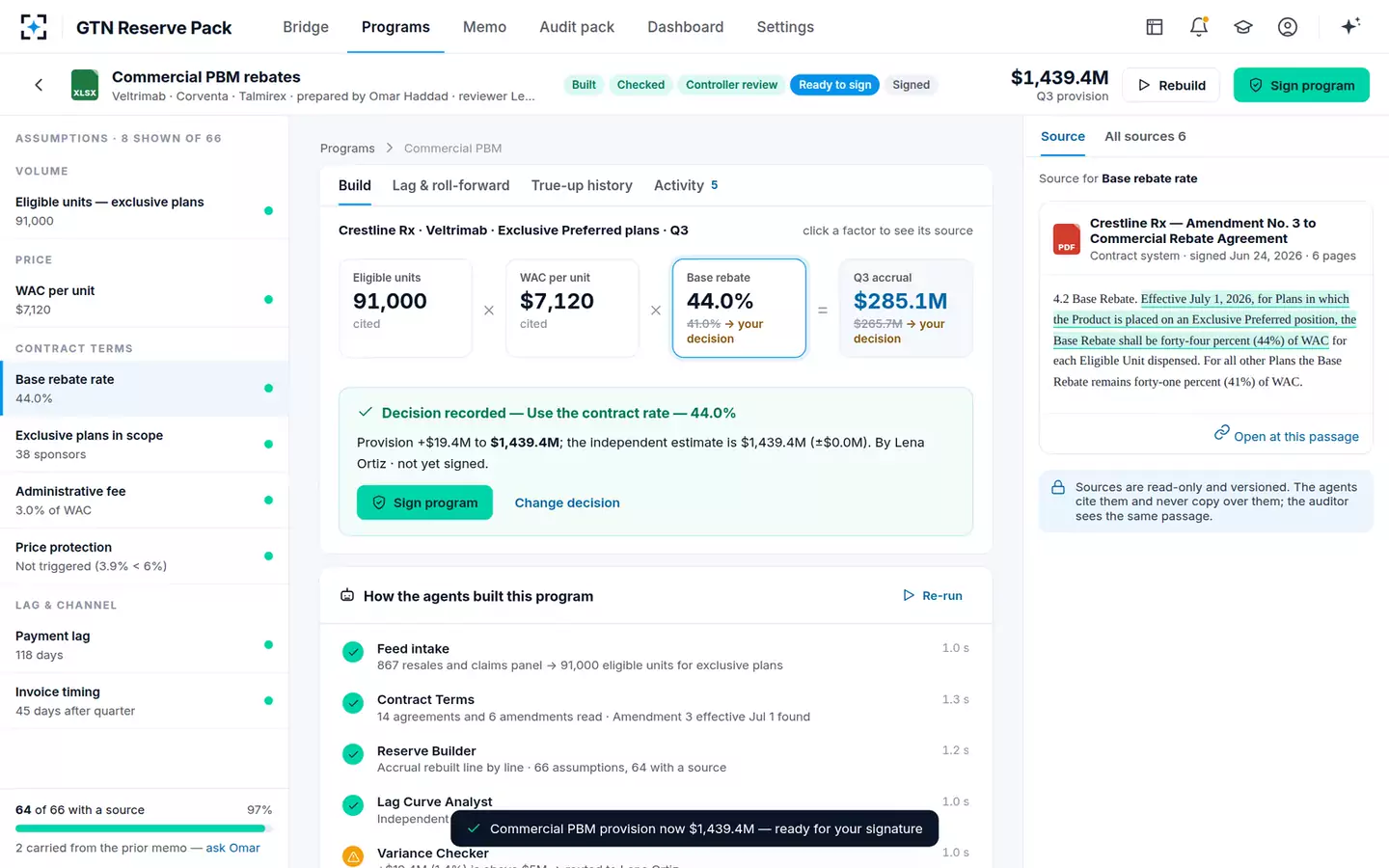Click the XLSX file icon
This screenshot has width=1389, height=868.
(x=85, y=85)
